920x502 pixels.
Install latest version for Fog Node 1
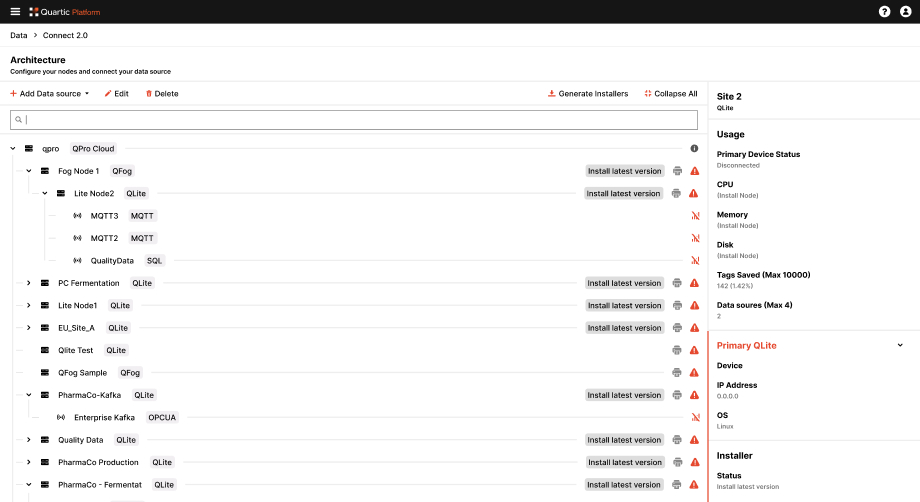coord(625,171)
